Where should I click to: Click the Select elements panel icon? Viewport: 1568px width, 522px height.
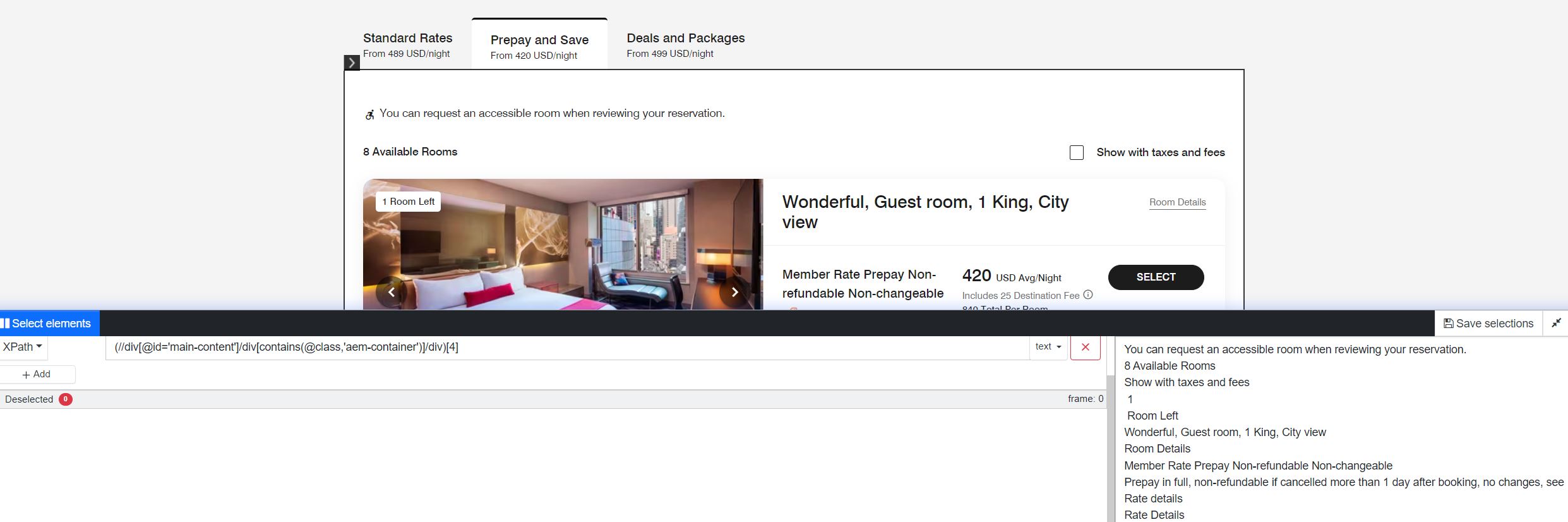(5, 324)
